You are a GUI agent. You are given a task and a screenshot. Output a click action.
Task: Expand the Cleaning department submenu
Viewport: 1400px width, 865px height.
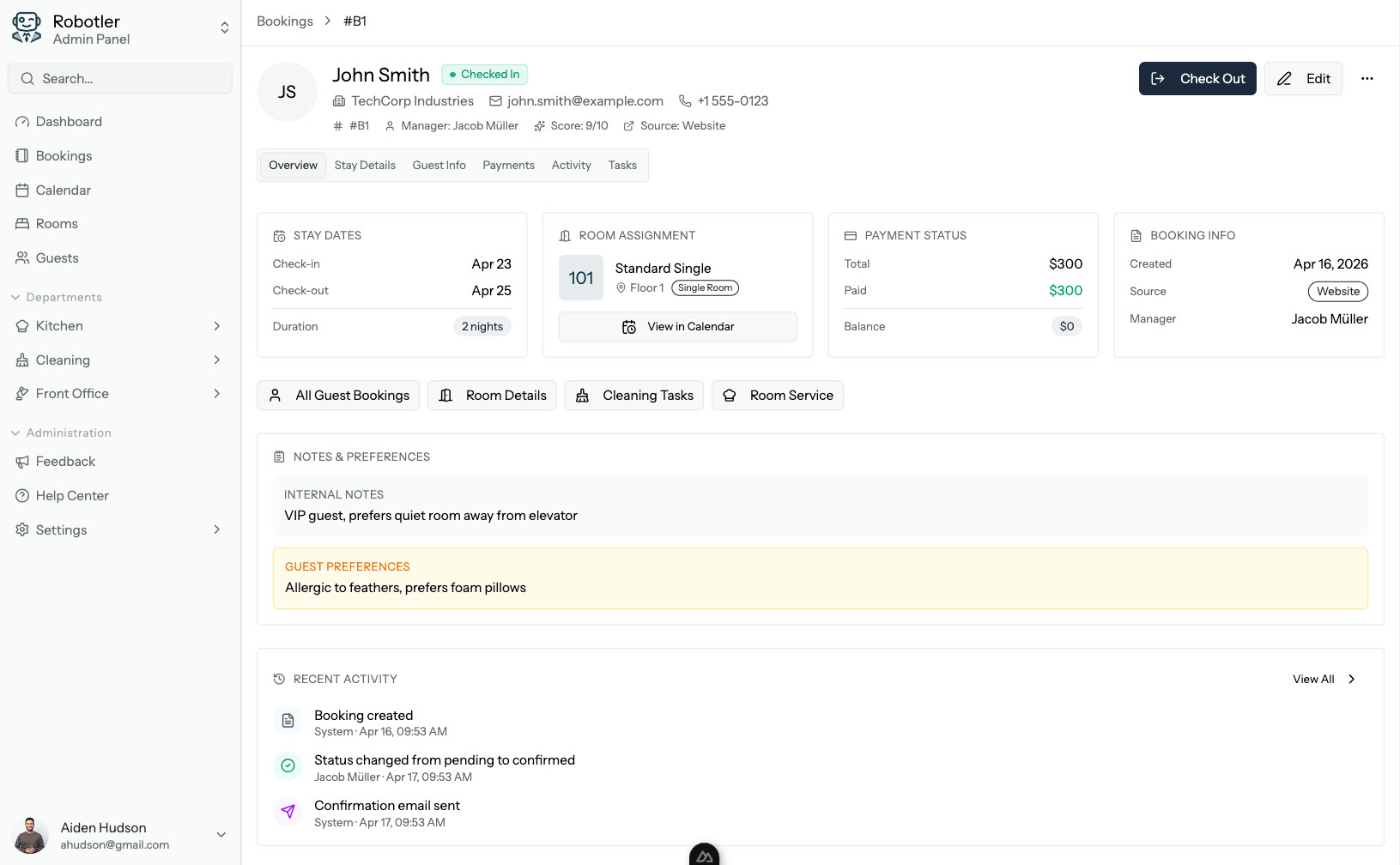click(x=217, y=360)
